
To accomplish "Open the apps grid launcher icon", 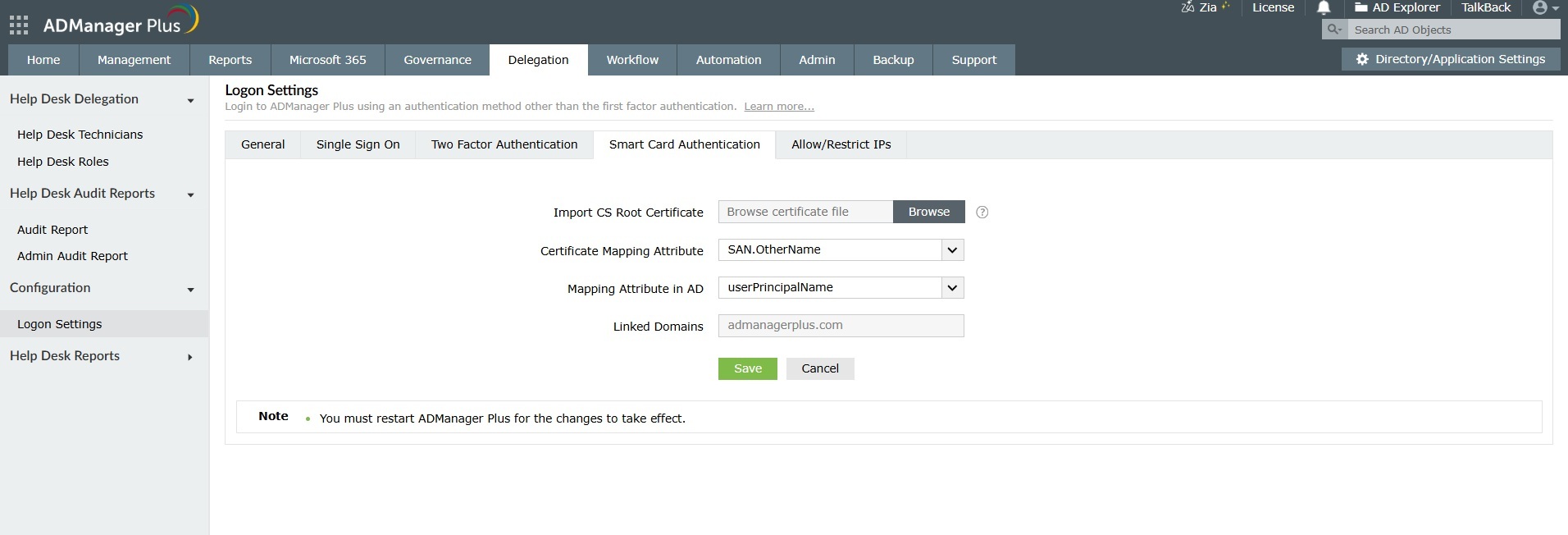I will 19,25.
